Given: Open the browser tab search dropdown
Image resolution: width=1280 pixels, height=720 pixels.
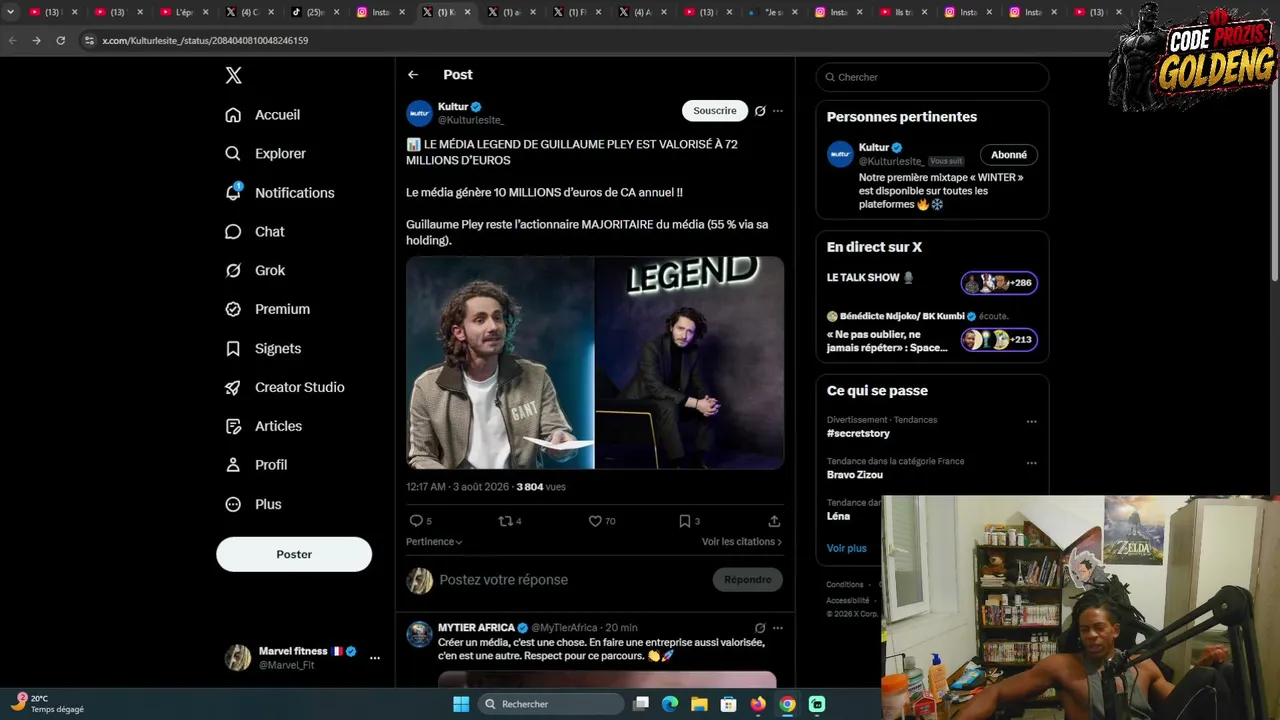Looking at the screenshot, I should click(x=10, y=12).
